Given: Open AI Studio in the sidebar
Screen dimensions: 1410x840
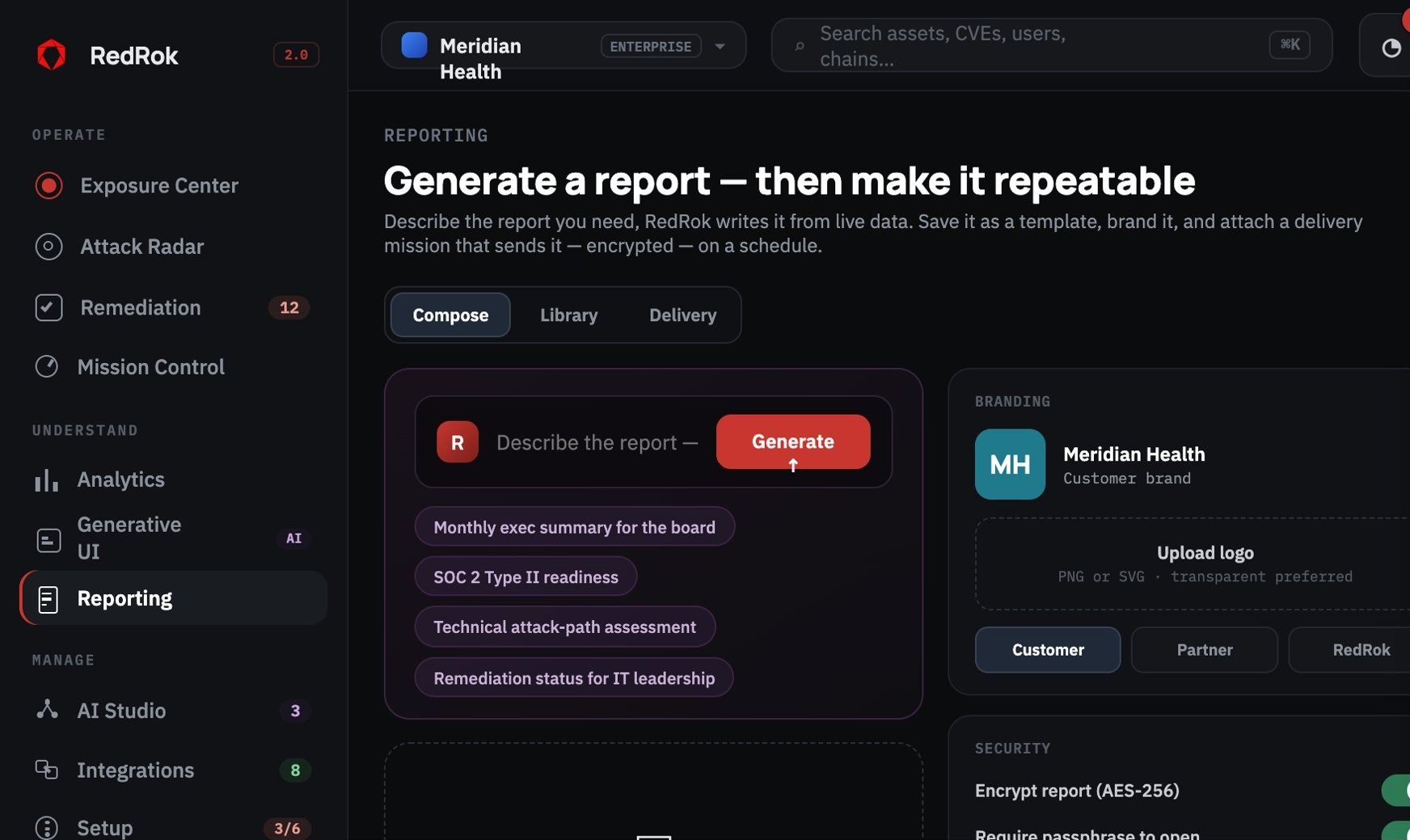Looking at the screenshot, I should pos(173,710).
